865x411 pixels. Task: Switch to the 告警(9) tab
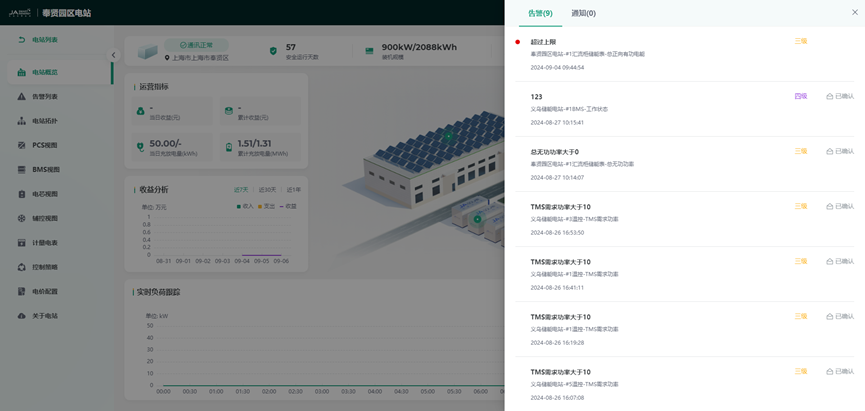(540, 13)
